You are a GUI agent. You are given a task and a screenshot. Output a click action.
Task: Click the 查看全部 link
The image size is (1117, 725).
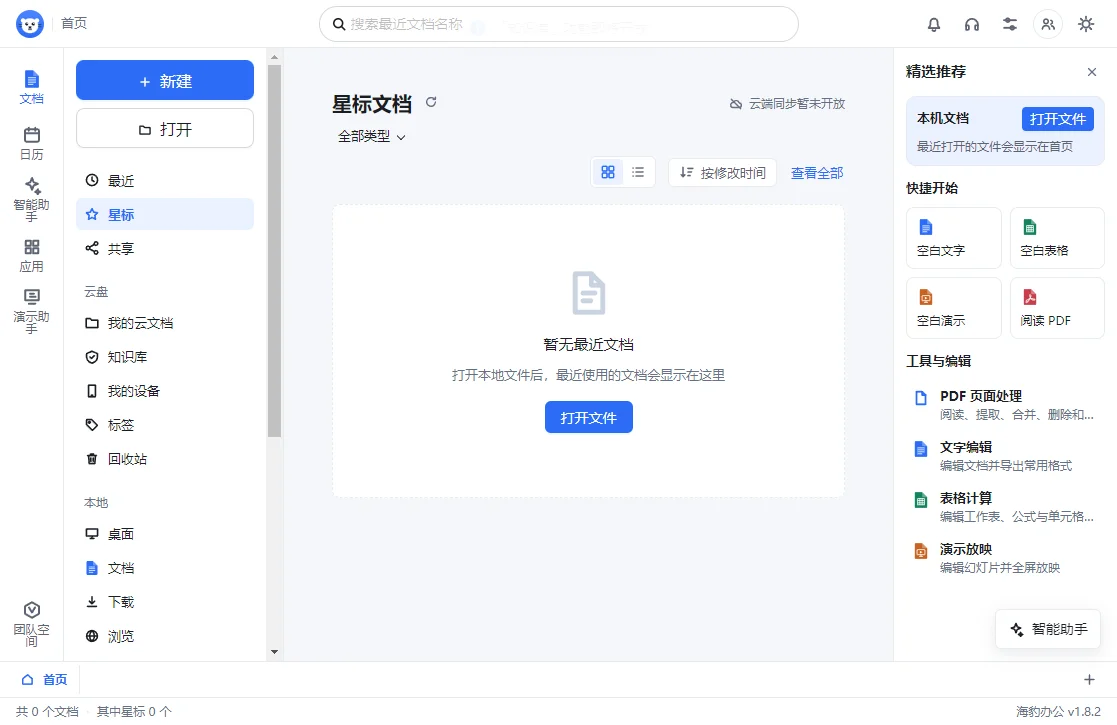coord(817,173)
